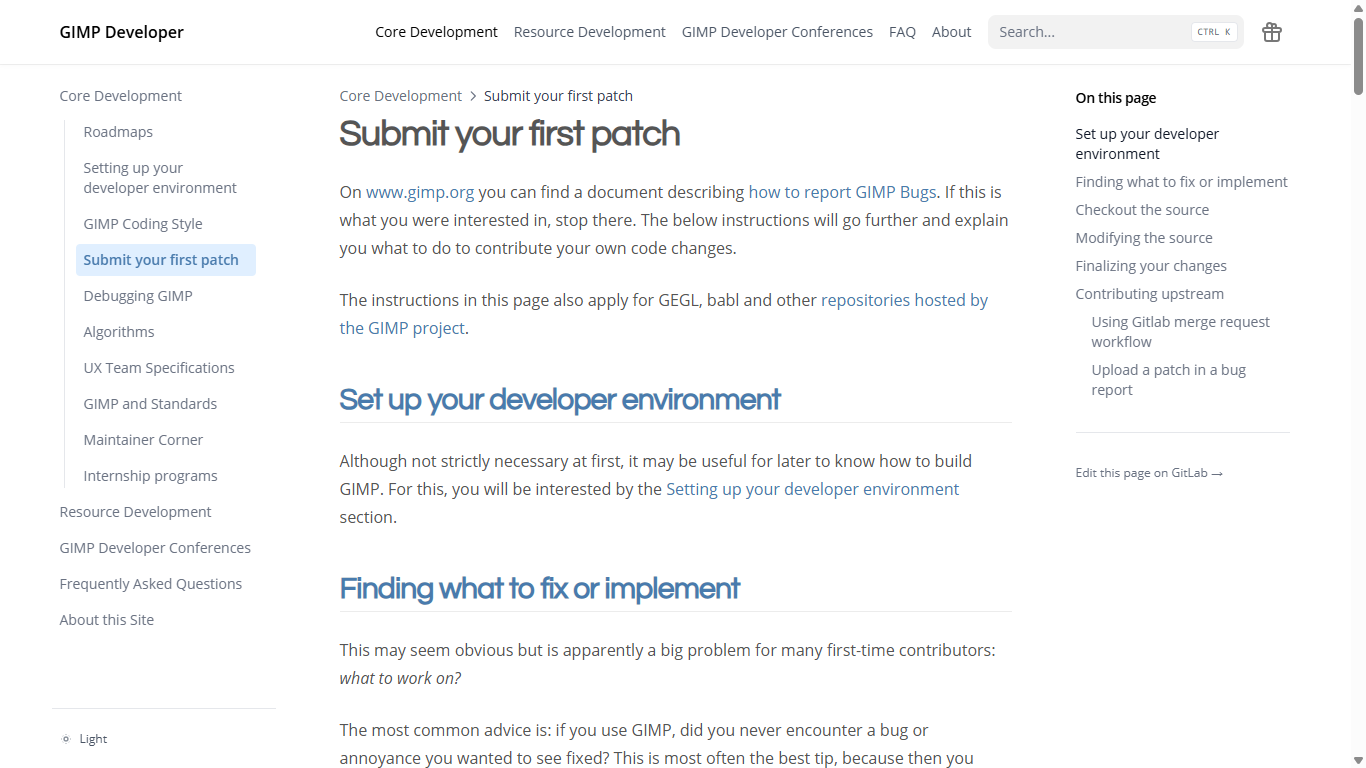Select UX Team Specifications from the sidebar
Image resolution: width=1366 pixels, height=768 pixels.
coord(159,367)
